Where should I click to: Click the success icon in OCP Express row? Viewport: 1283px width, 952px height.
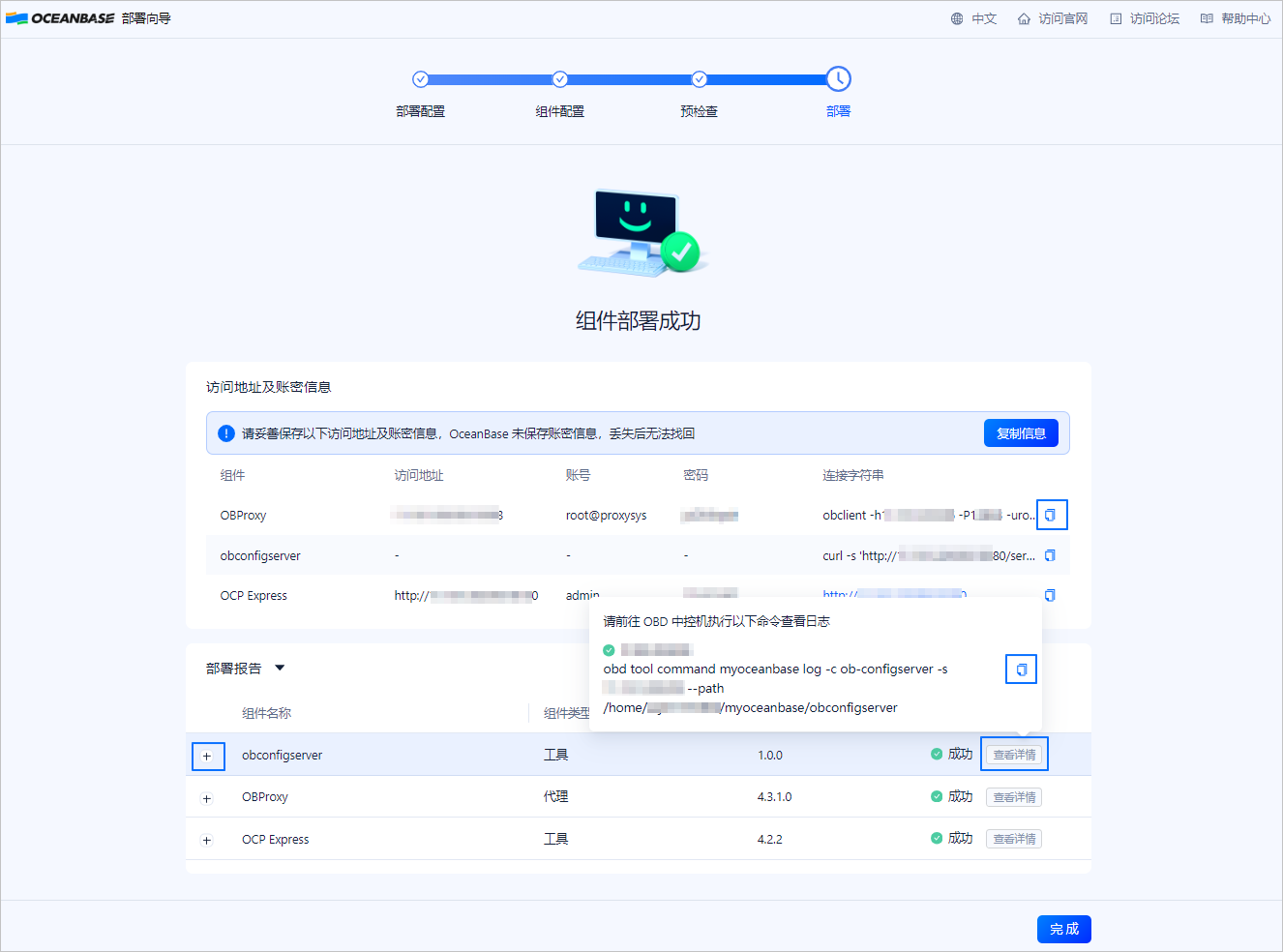[x=937, y=838]
